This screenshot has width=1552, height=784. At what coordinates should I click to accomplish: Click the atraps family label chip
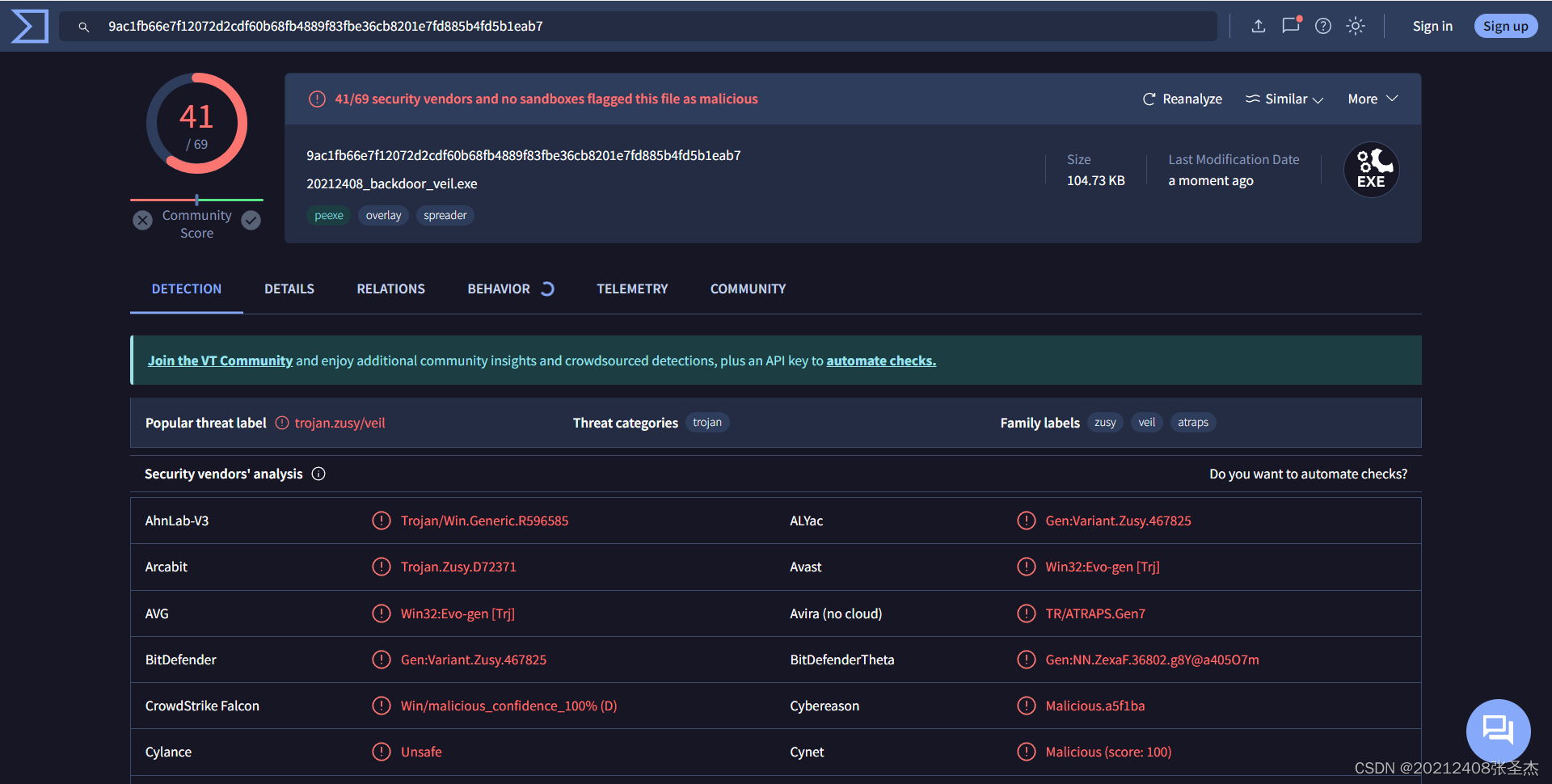click(1193, 422)
